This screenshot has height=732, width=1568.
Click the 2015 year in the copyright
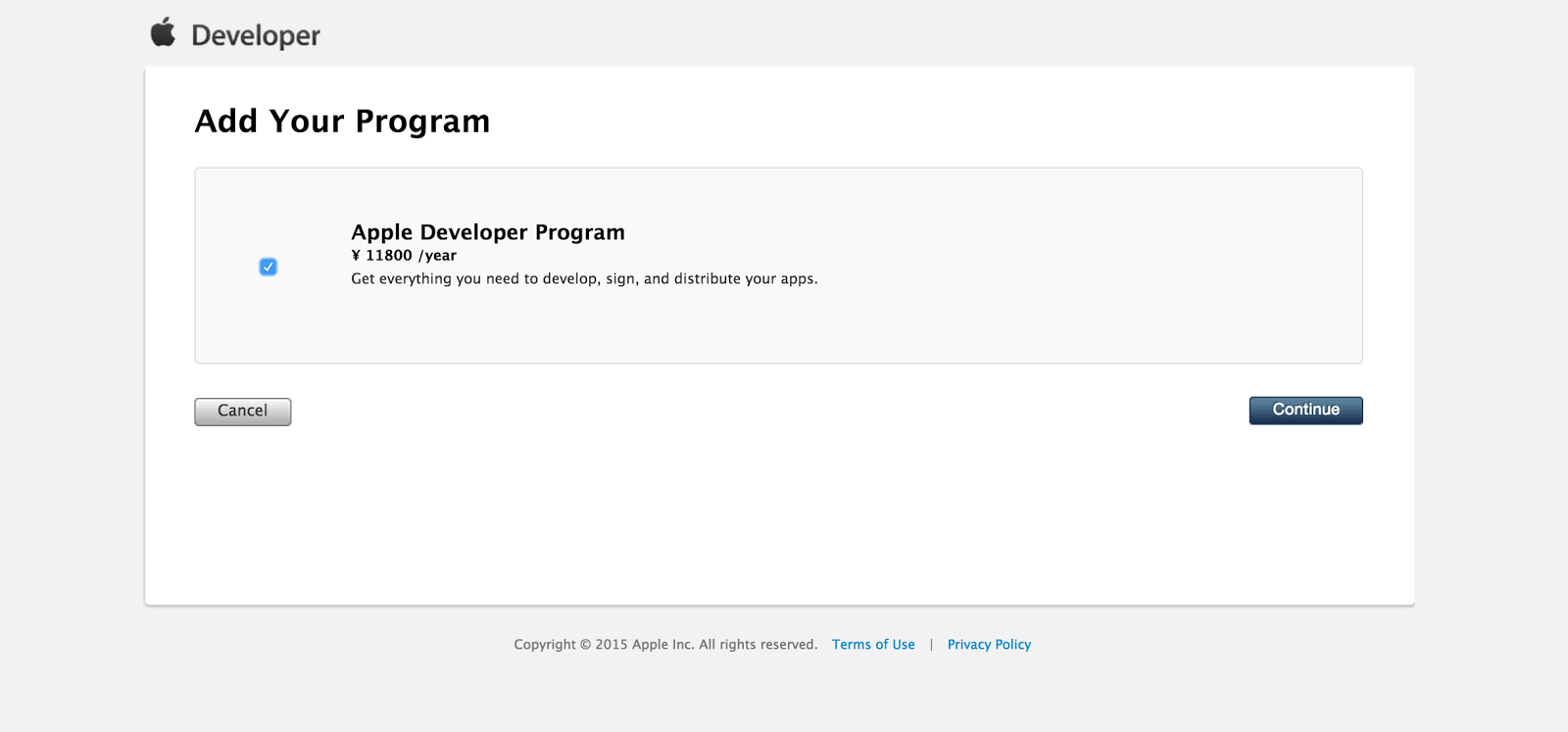(612, 645)
